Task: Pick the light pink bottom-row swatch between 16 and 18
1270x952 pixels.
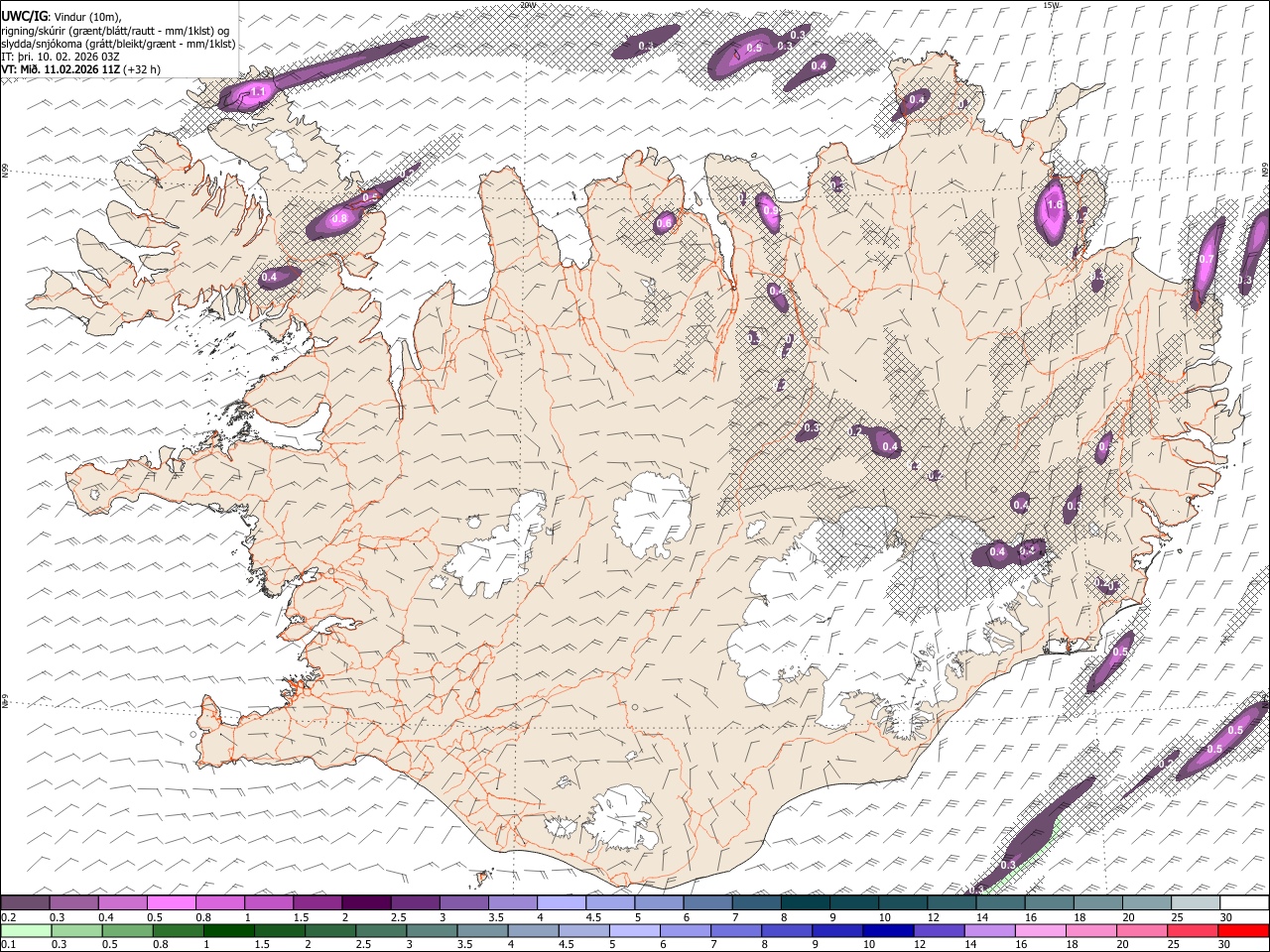Action: 1040,930
